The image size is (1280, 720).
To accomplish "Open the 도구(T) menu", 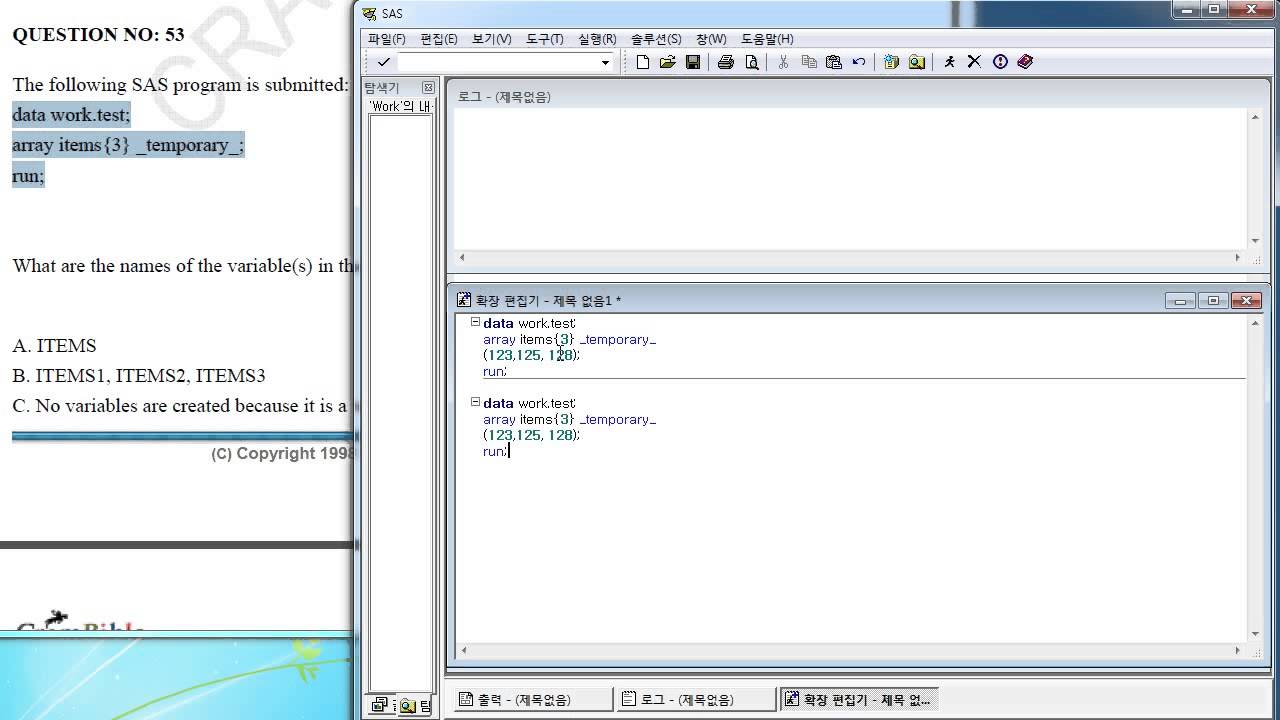I will 545,39.
